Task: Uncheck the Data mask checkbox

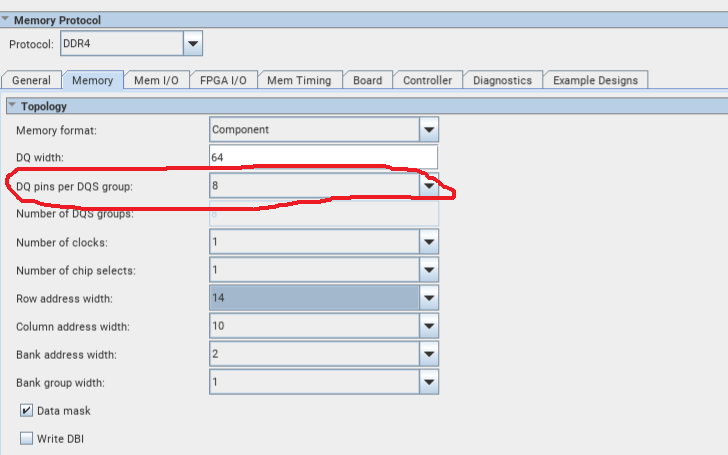Action: pyautogui.click(x=26, y=410)
